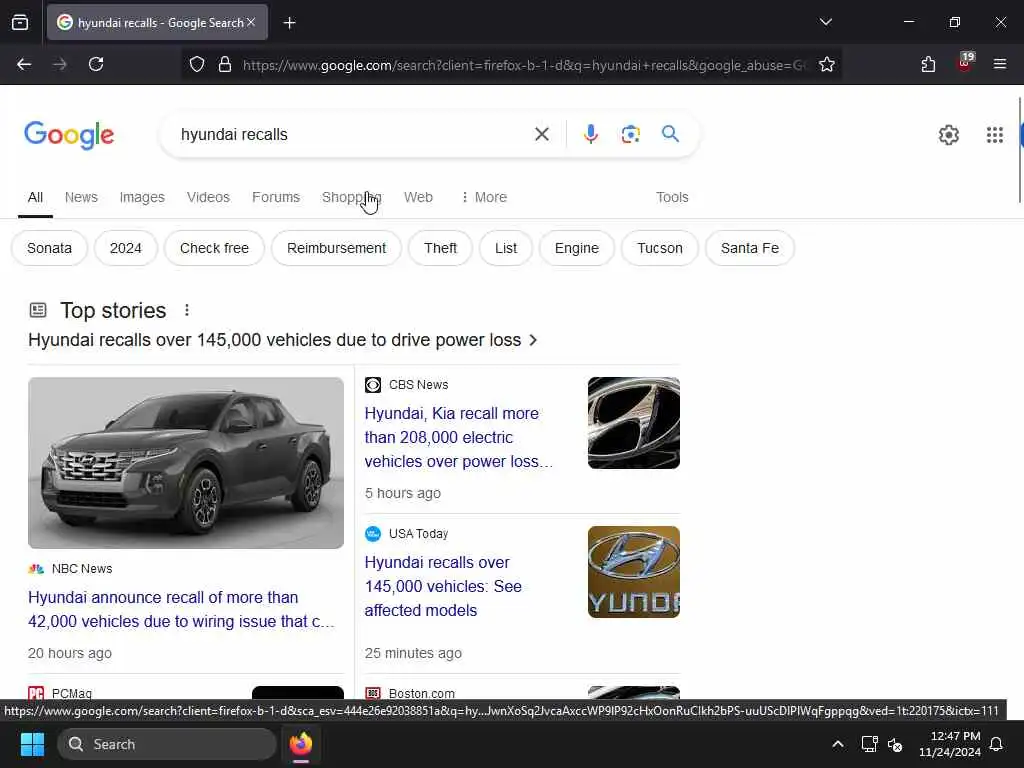Select the Theft suggestion chip
The height and width of the screenshot is (768, 1024).
pos(440,248)
